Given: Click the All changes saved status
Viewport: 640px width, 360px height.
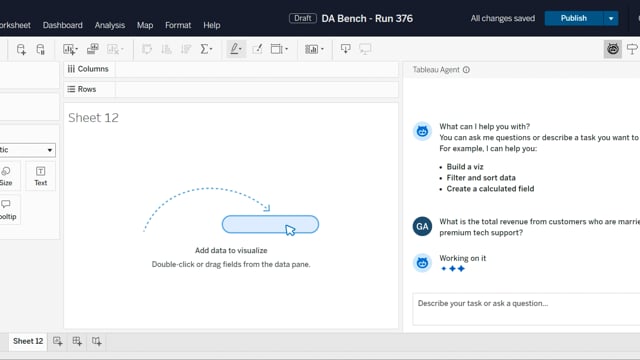Looking at the screenshot, I should point(502,18).
